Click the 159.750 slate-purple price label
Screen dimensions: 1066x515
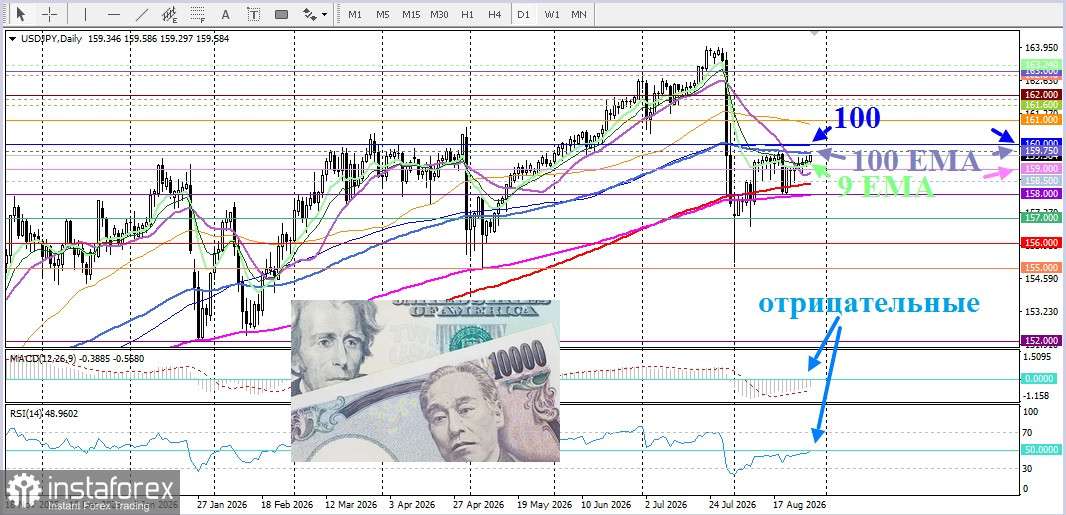click(1041, 152)
